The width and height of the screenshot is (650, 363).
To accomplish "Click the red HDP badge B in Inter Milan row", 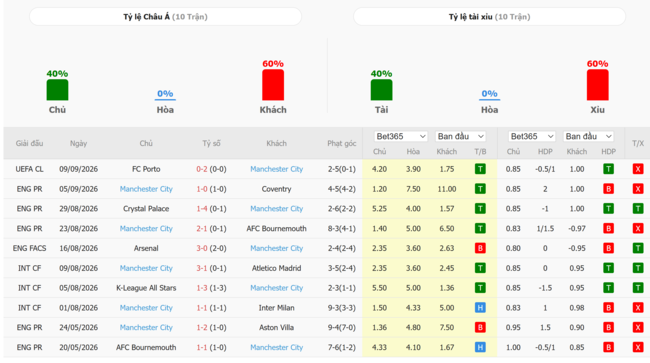I will (608, 308).
